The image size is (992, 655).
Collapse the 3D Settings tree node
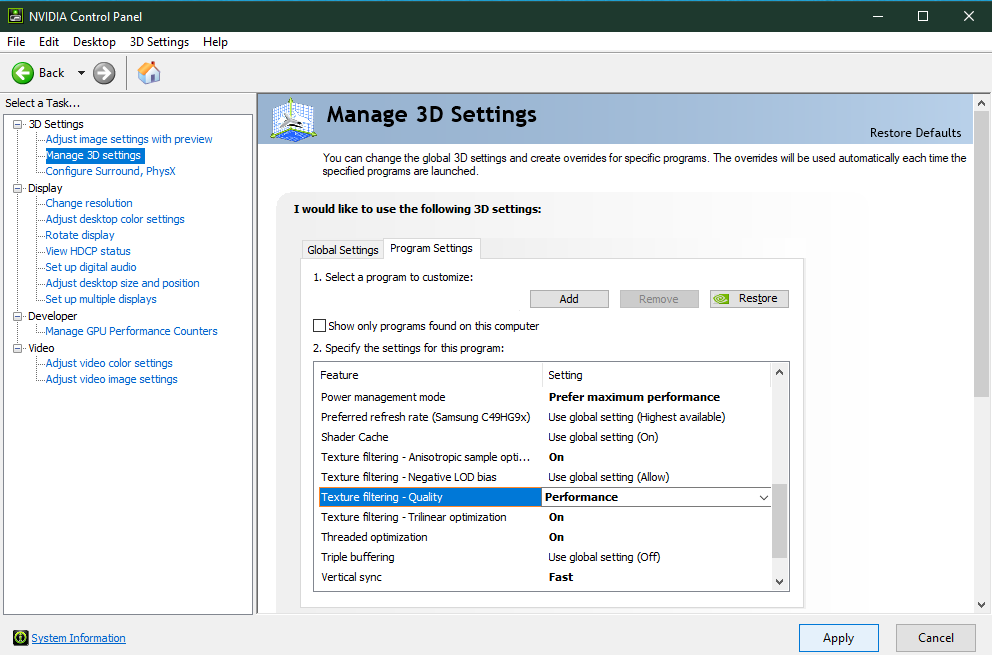(17, 124)
